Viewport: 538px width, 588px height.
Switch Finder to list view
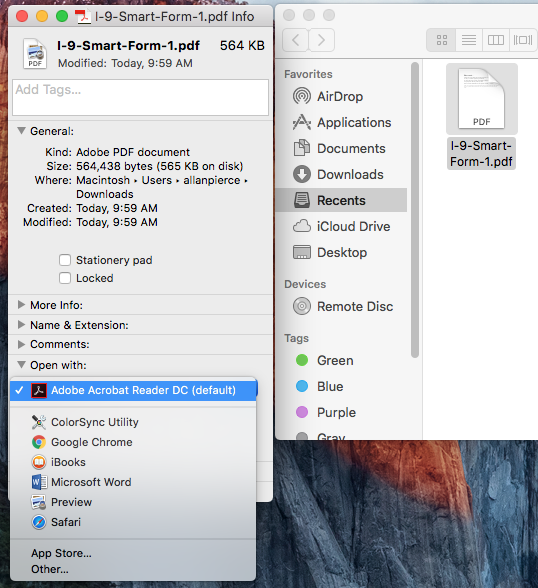tap(469, 40)
